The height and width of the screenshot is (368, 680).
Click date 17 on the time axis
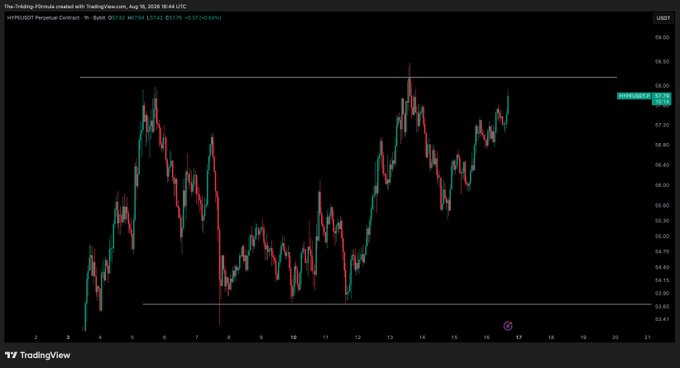click(519, 338)
